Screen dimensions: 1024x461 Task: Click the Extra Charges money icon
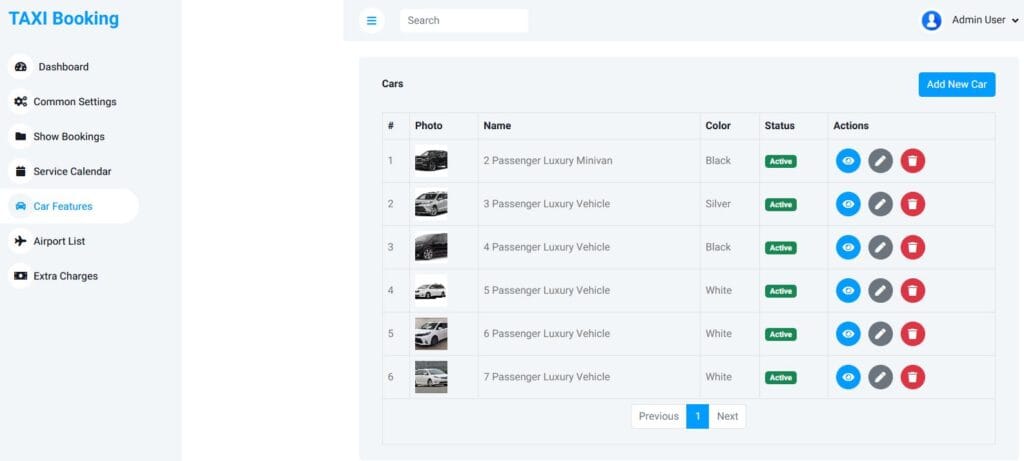point(20,276)
